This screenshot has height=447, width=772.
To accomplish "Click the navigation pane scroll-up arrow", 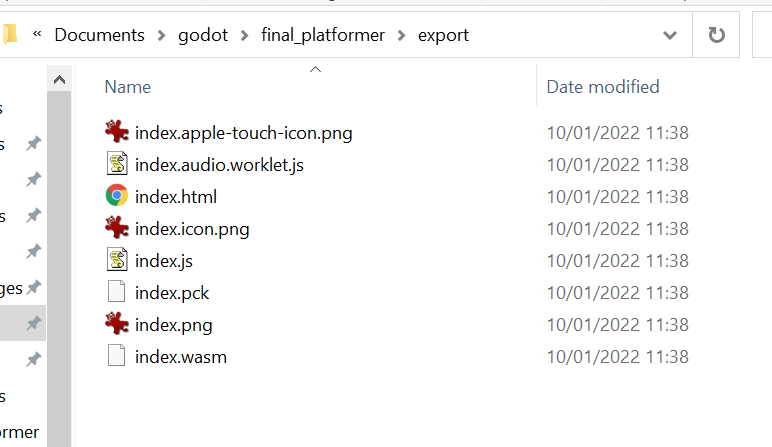I will pos(59,79).
